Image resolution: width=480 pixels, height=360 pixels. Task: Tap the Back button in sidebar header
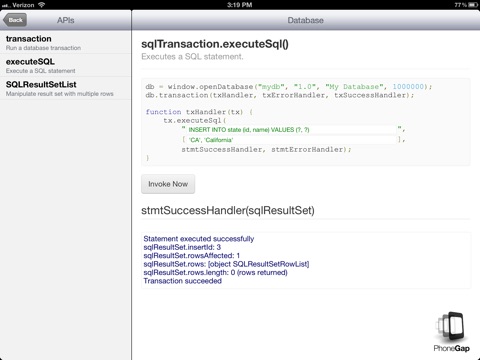15,20
